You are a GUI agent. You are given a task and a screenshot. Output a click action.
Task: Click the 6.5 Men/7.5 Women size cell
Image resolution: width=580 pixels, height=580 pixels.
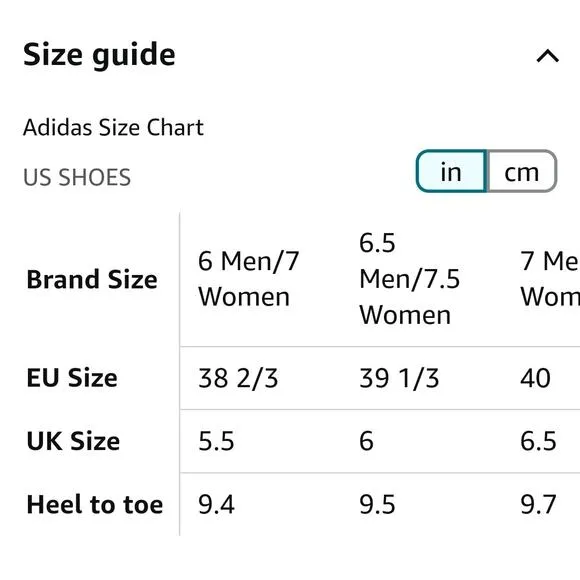click(410, 279)
